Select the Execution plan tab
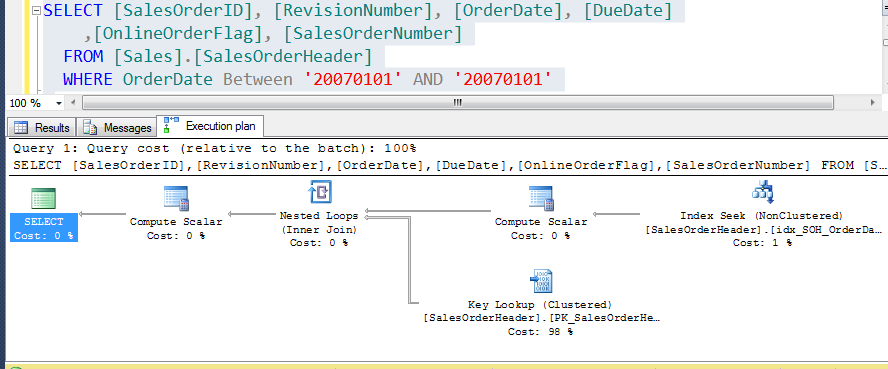This screenshot has height=369, width=888. [x=210, y=126]
